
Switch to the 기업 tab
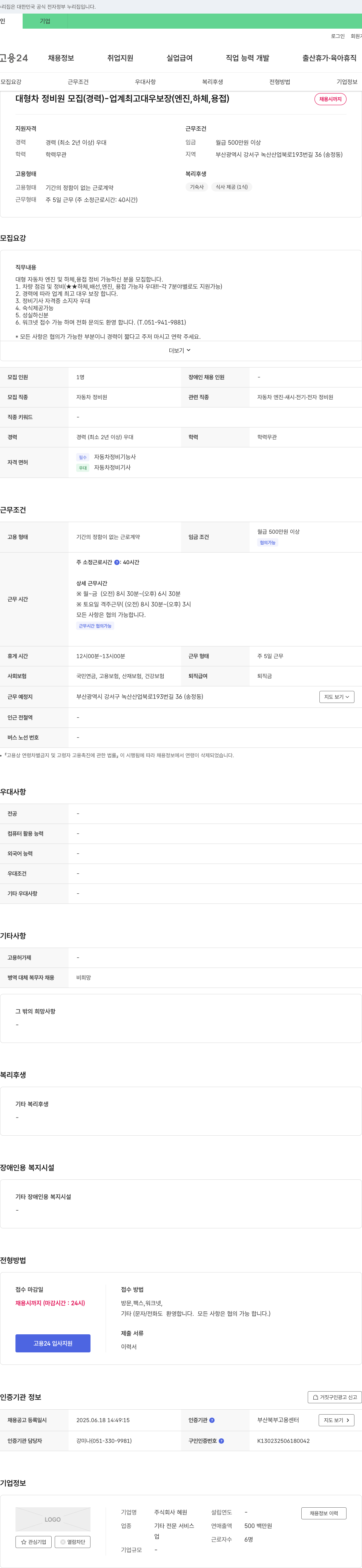tap(45, 21)
